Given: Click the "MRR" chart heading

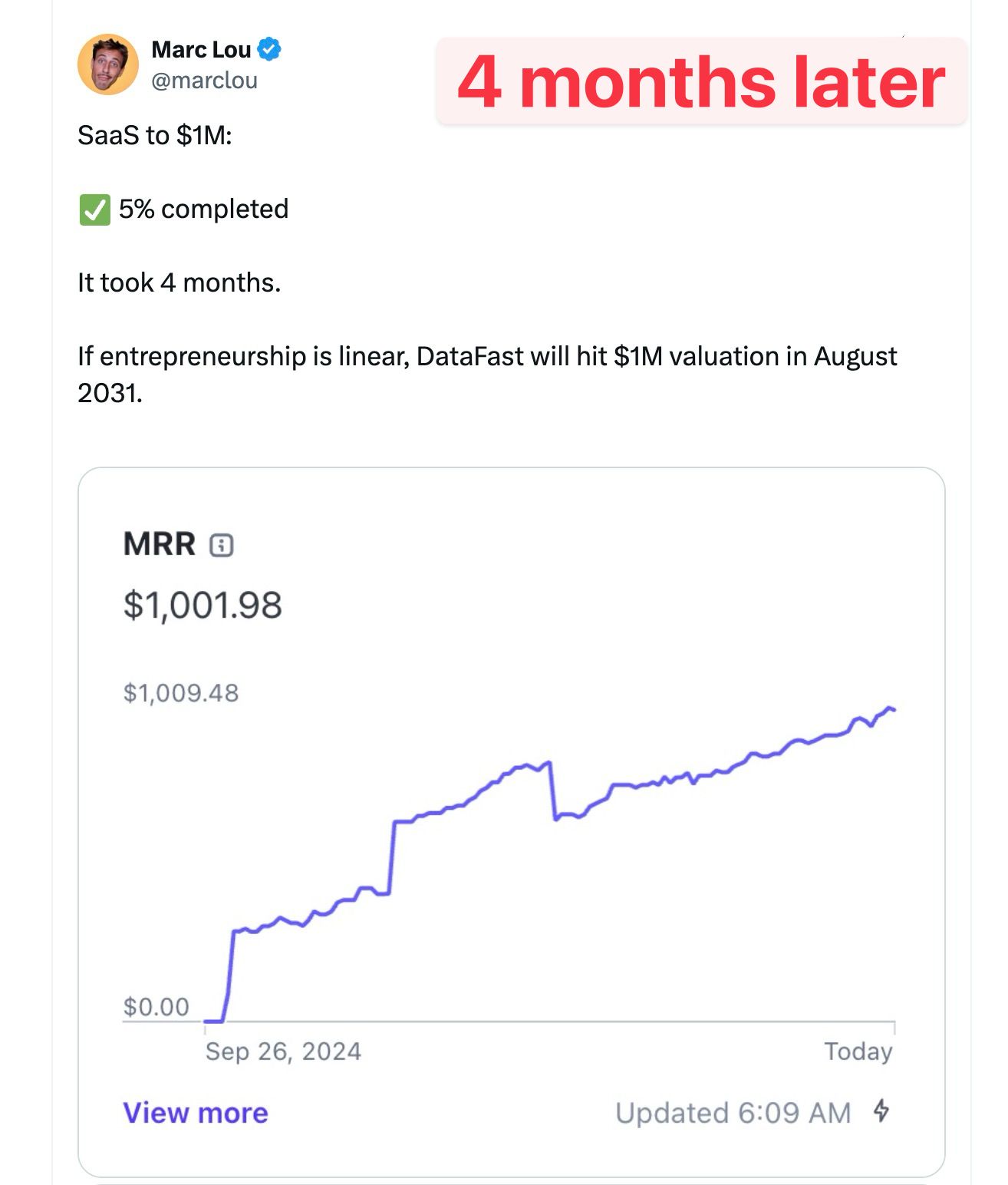Looking at the screenshot, I should point(160,544).
